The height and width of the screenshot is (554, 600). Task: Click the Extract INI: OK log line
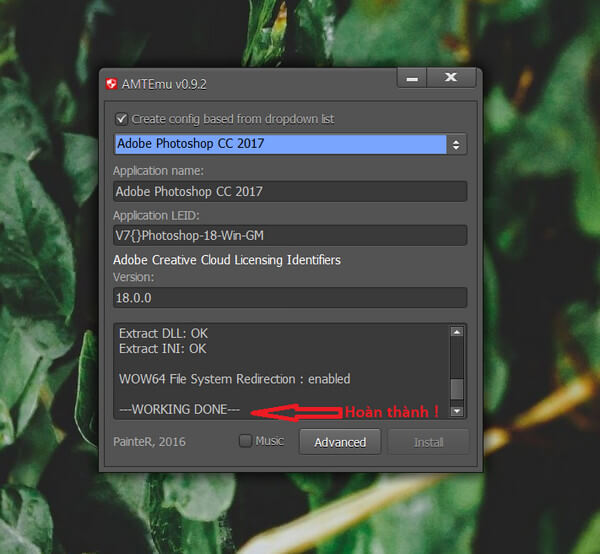[163, 349]
